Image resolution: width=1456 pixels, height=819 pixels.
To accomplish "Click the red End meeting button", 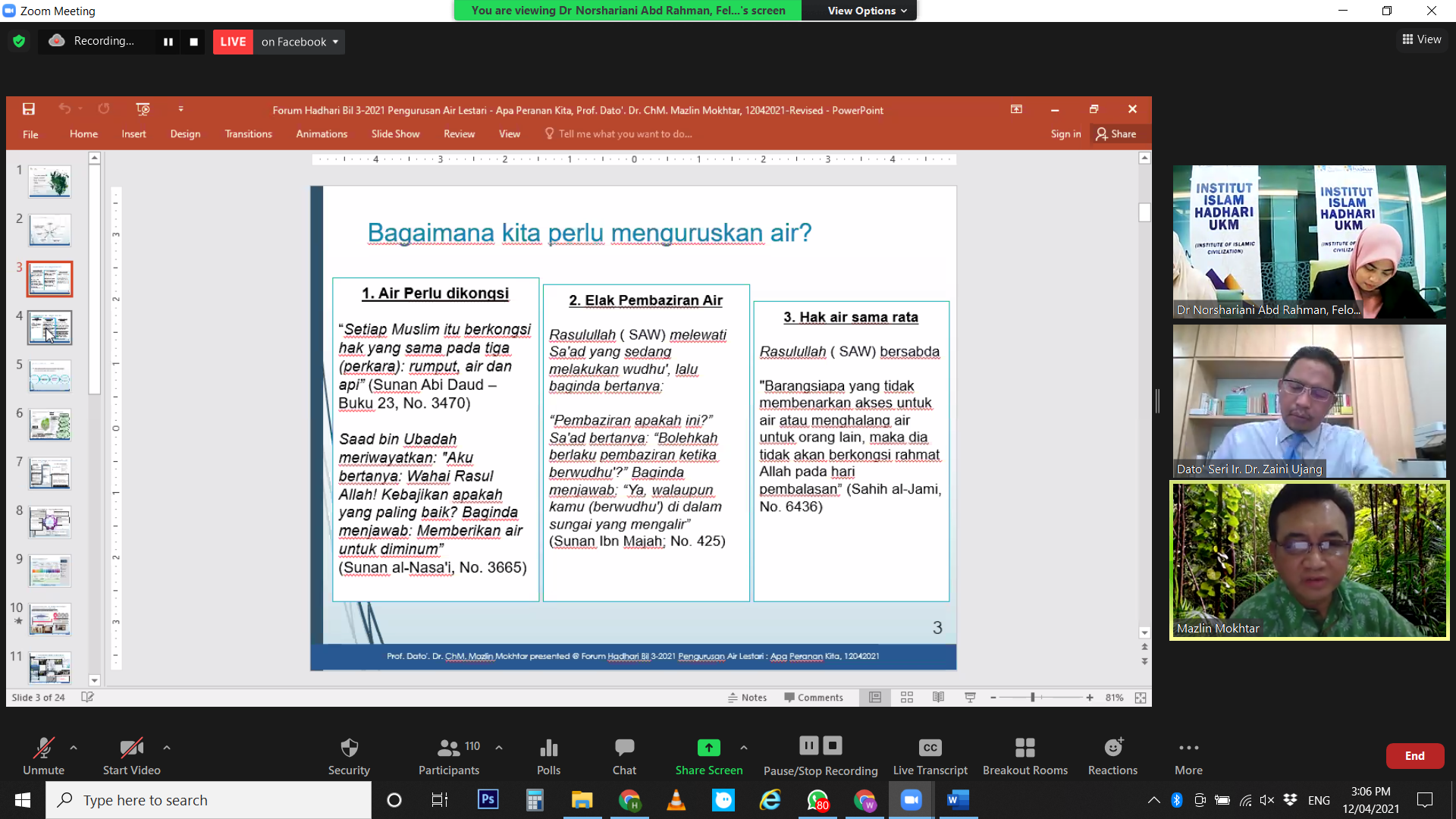I will point(1414,755).
